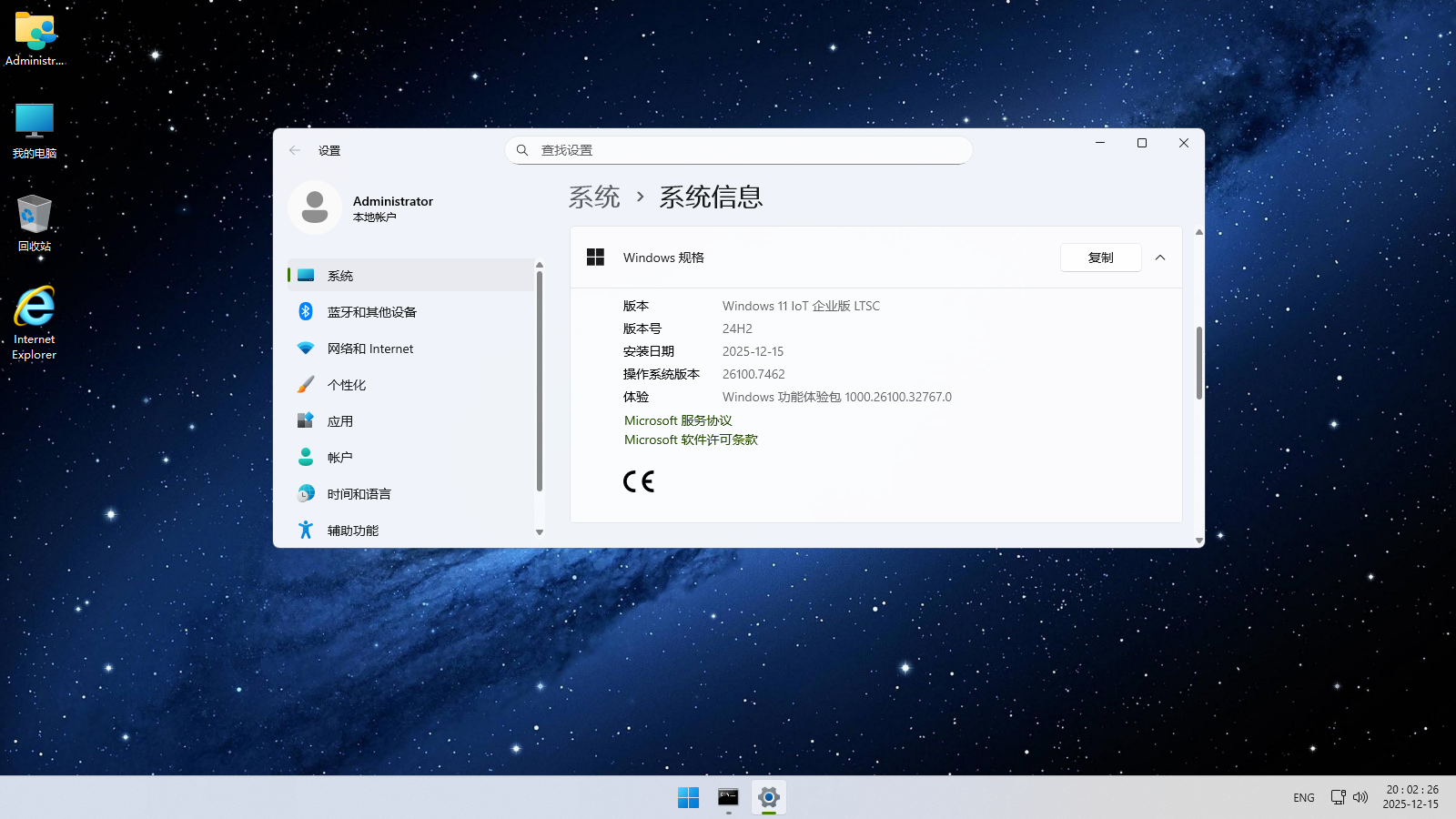Click the accounts person icon in sidebar
Screen dimensions: 1456x819
[306, 457]
